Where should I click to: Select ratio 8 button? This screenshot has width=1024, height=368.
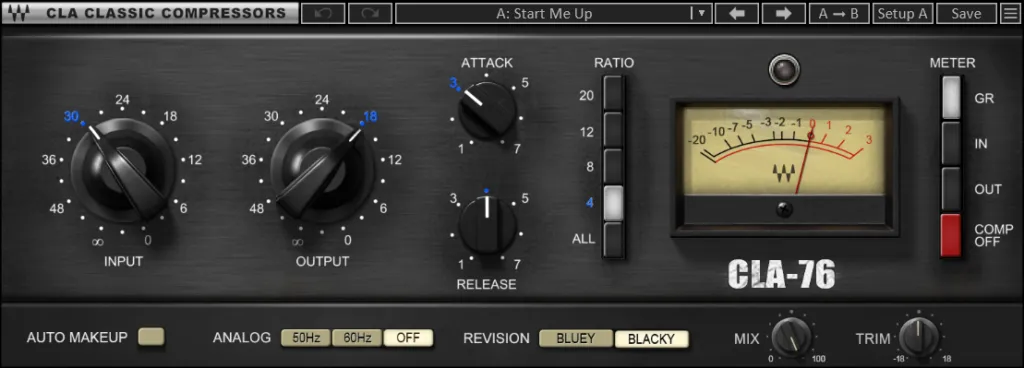point(613,166)
